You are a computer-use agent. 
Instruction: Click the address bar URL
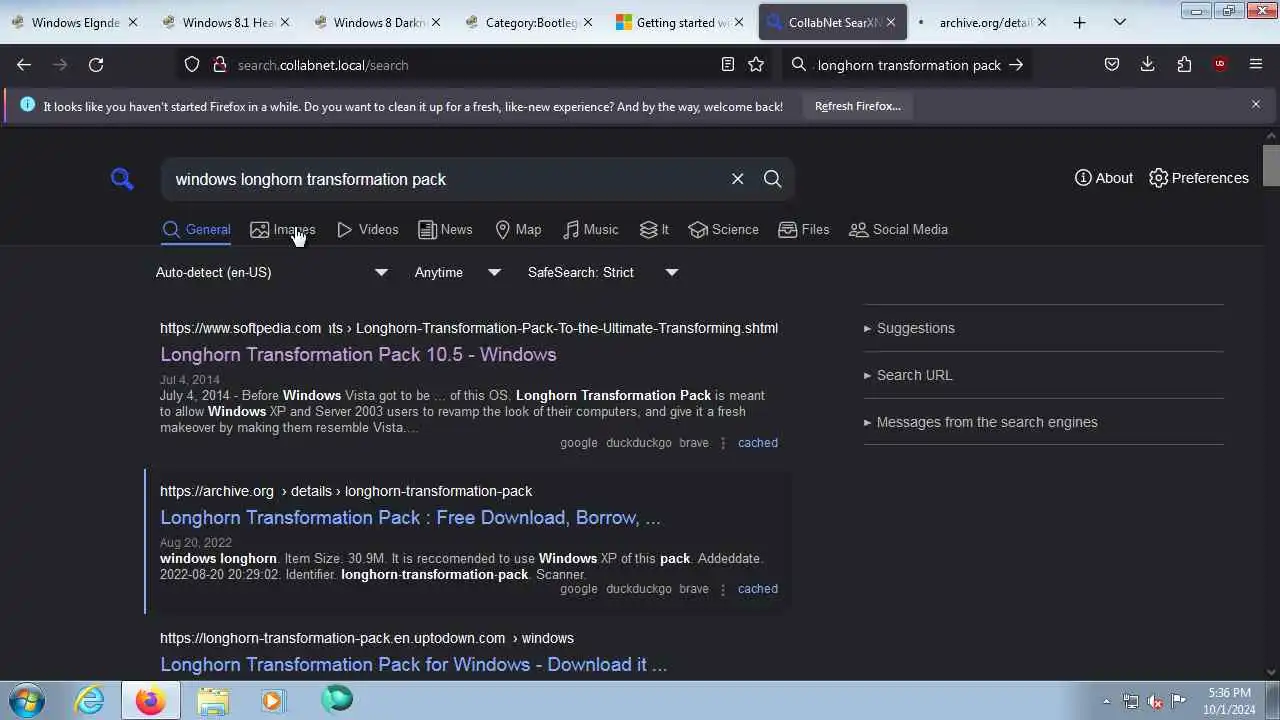coord(323,65)
